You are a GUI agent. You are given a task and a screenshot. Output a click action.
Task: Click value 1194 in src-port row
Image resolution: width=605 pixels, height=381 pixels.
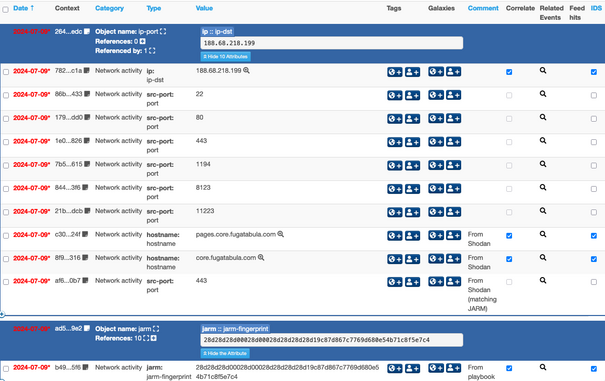[x=203, y=164]
